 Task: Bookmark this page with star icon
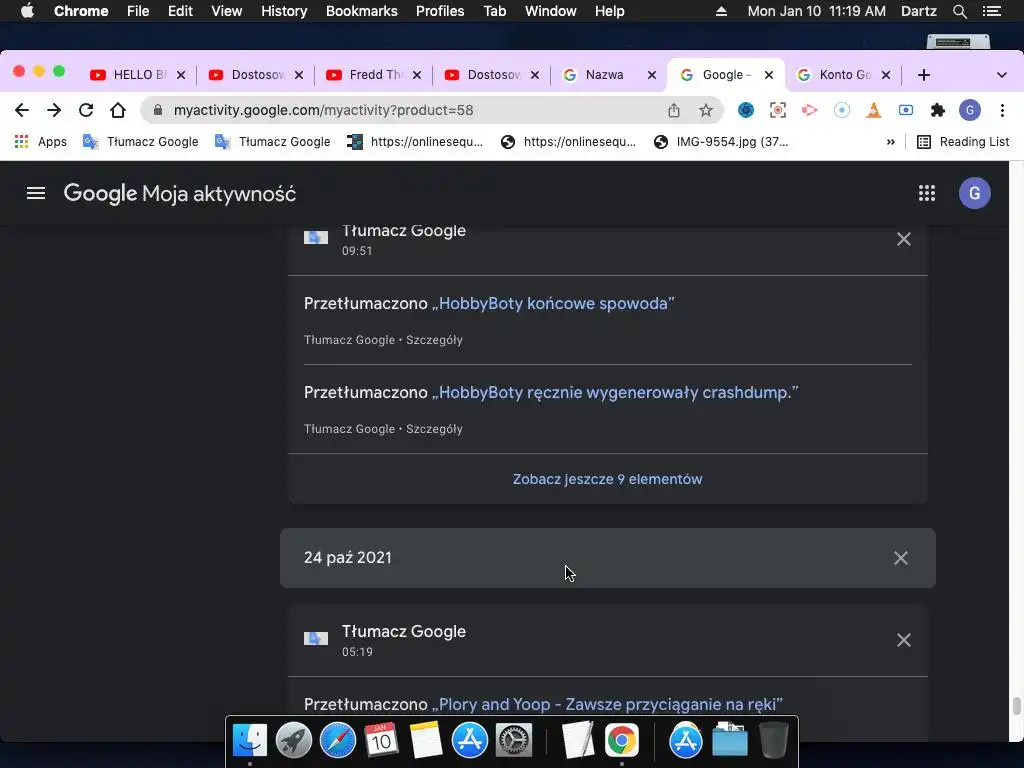706,110
